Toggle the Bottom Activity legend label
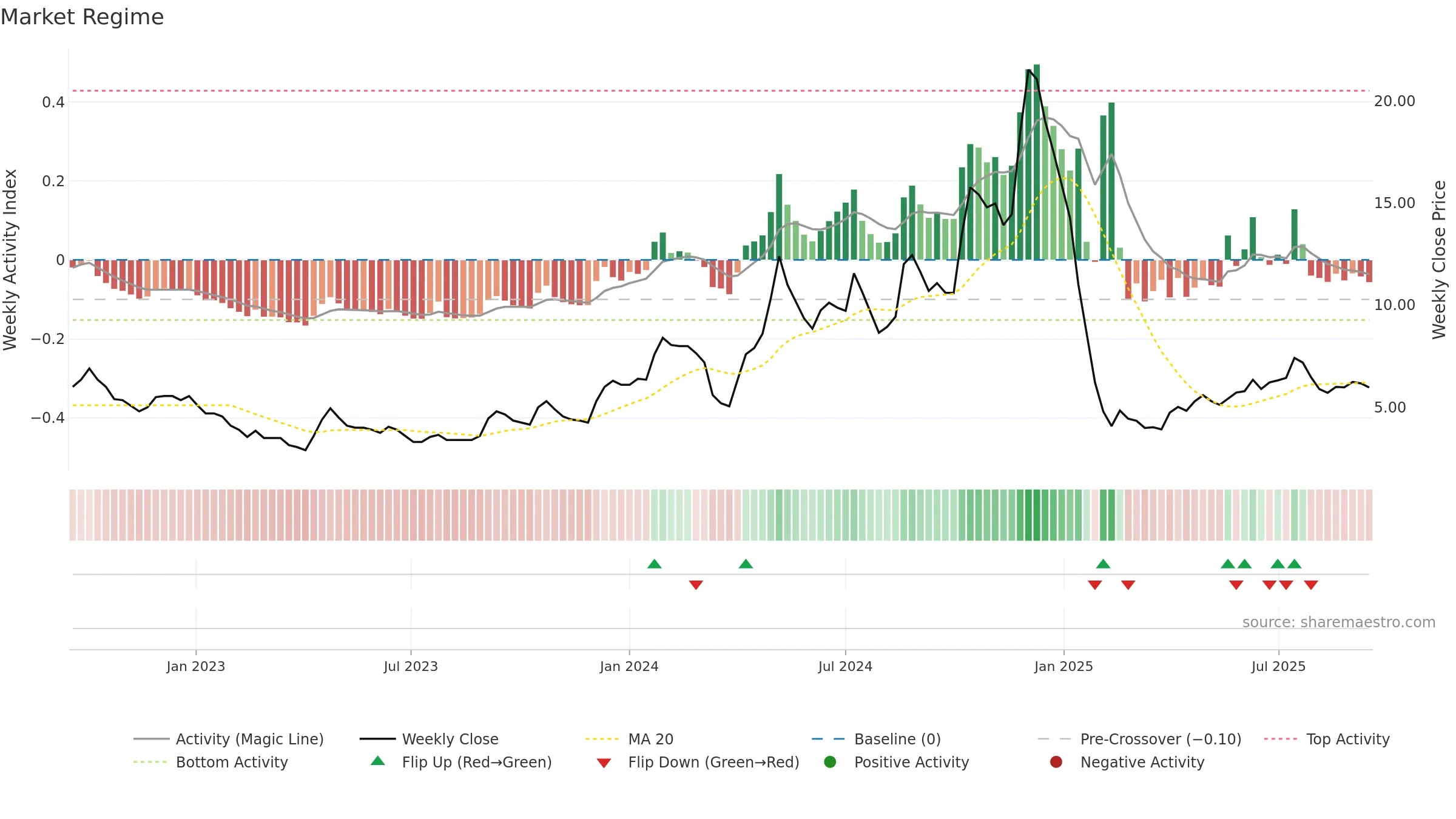This screenshot has height=819, width=1456. (x=232, y=762)
